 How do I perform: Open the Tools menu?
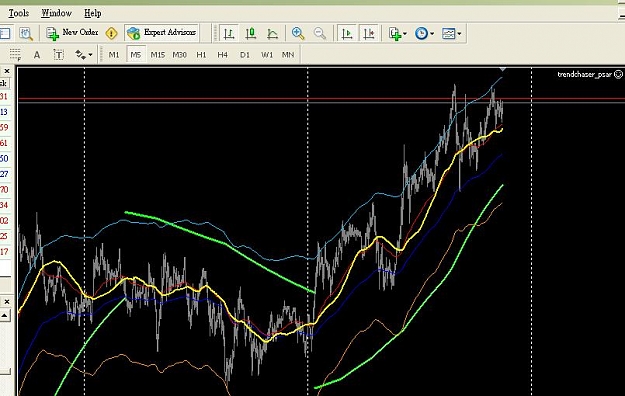coord(19,13)
